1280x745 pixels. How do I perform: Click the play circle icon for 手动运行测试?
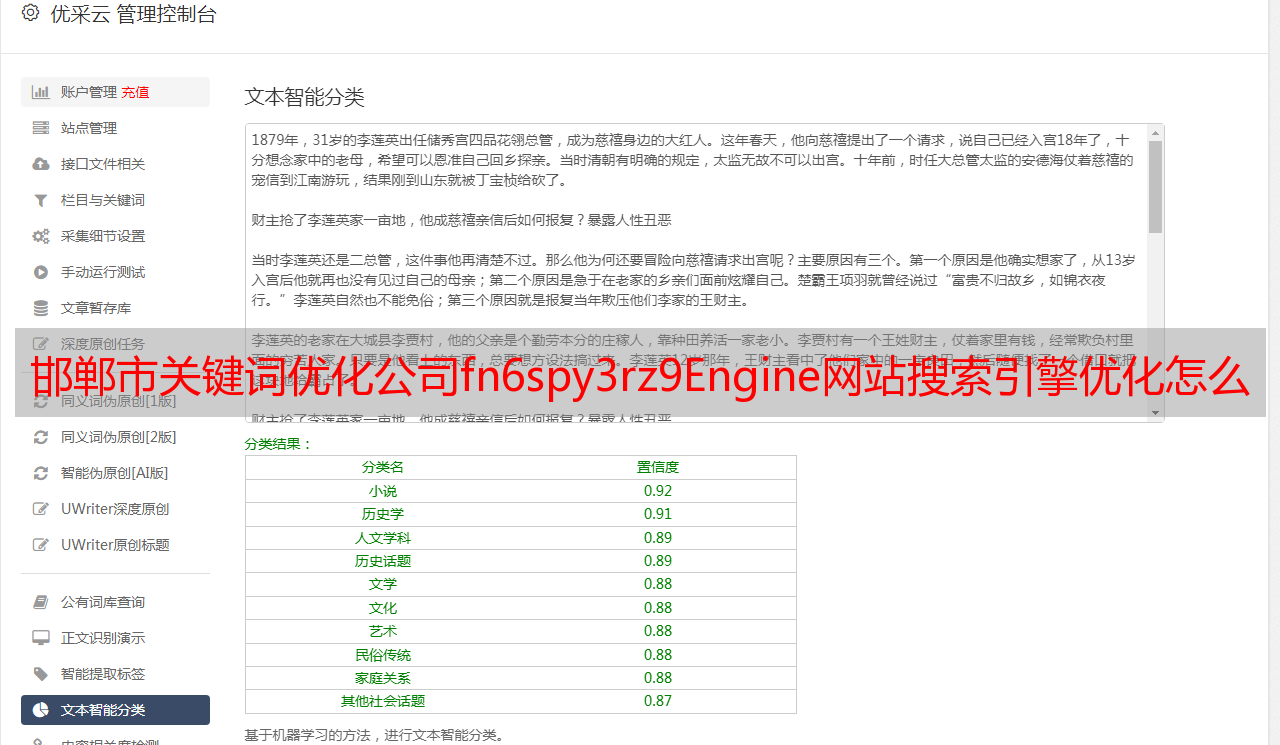(x=41, y=272)
